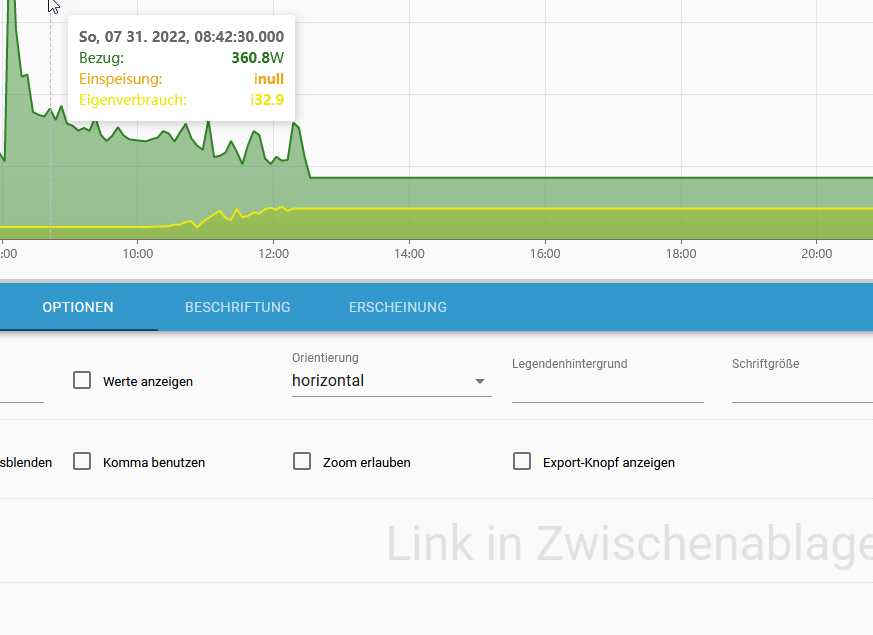
Task: Tick the Export-Knopf anzeigen checkbox
Action: click(x=522, y=462)
